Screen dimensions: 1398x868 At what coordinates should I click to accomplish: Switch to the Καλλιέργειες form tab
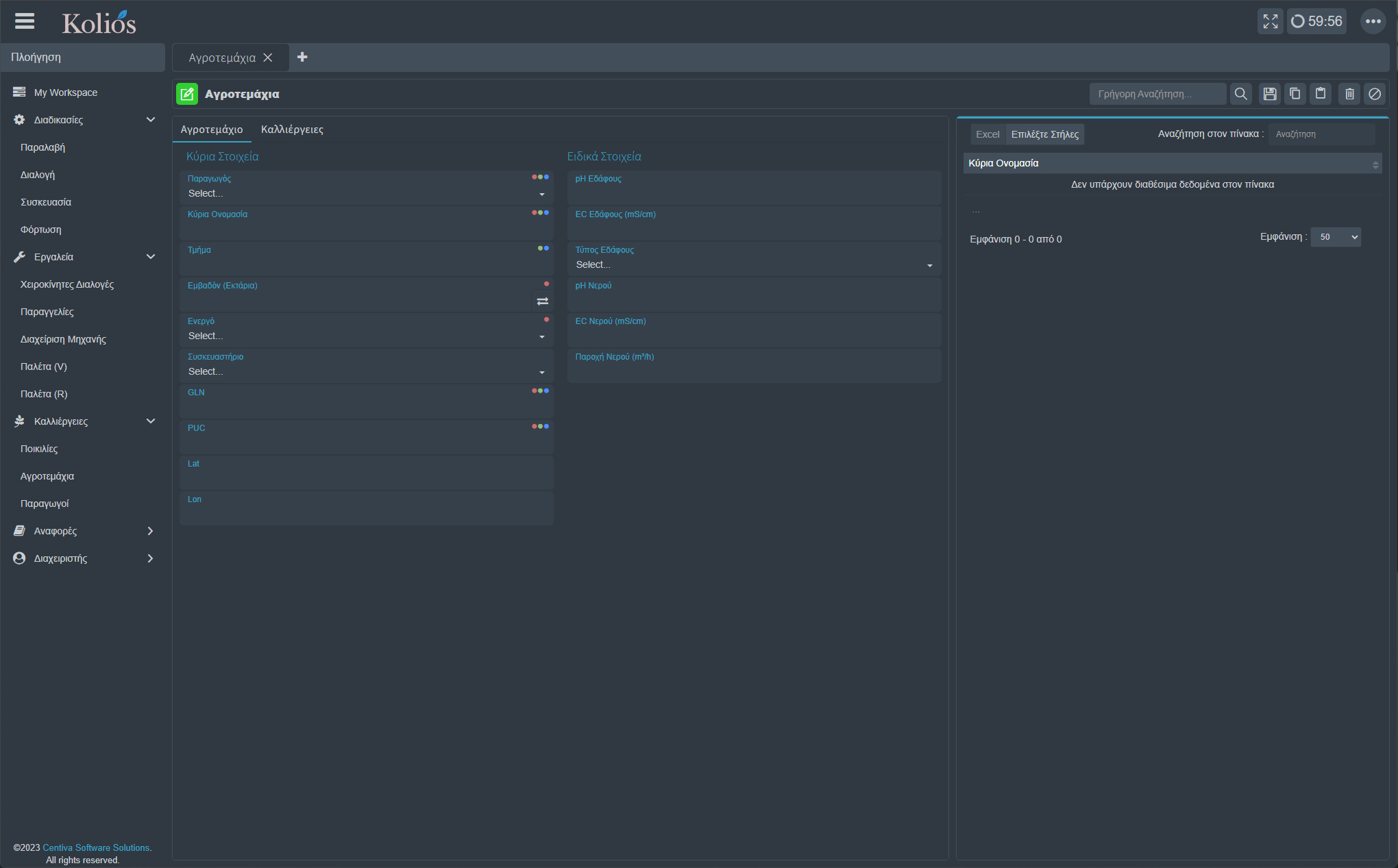click(292, 129)
